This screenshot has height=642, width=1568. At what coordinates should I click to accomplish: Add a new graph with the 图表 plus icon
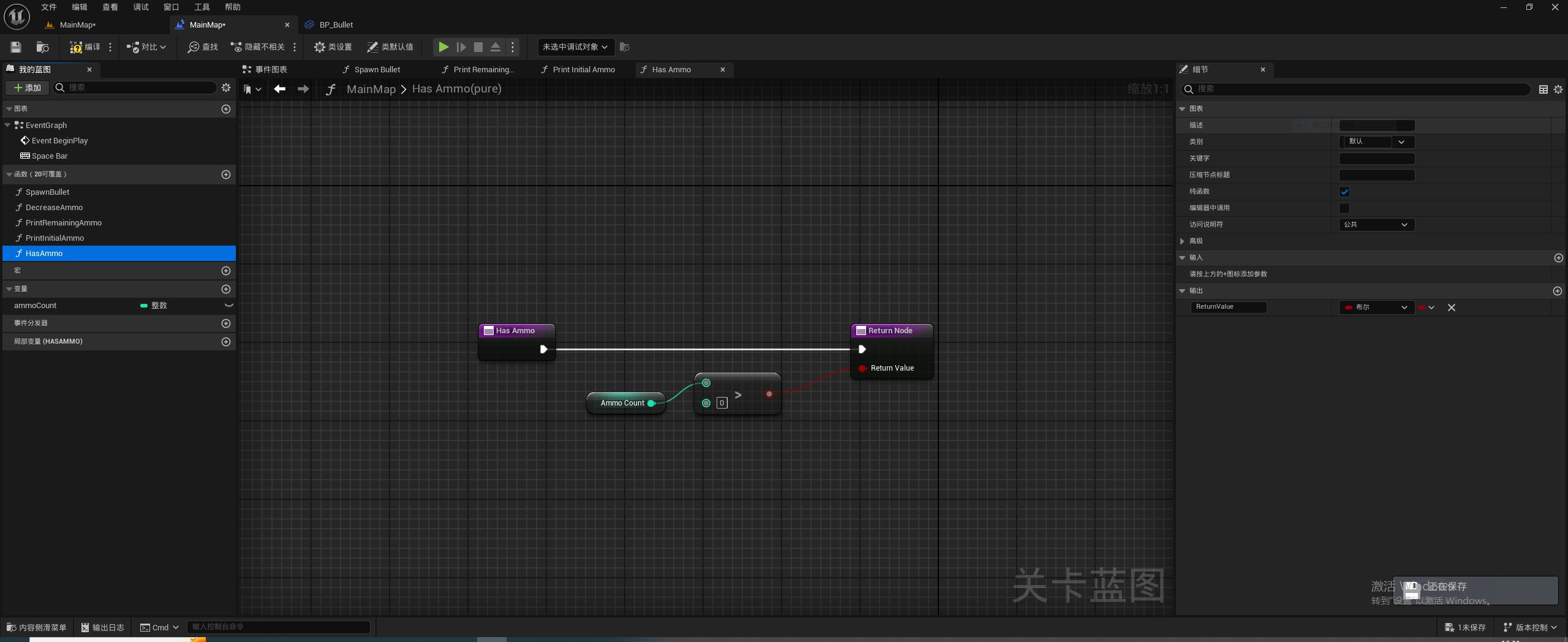(226, 109)
